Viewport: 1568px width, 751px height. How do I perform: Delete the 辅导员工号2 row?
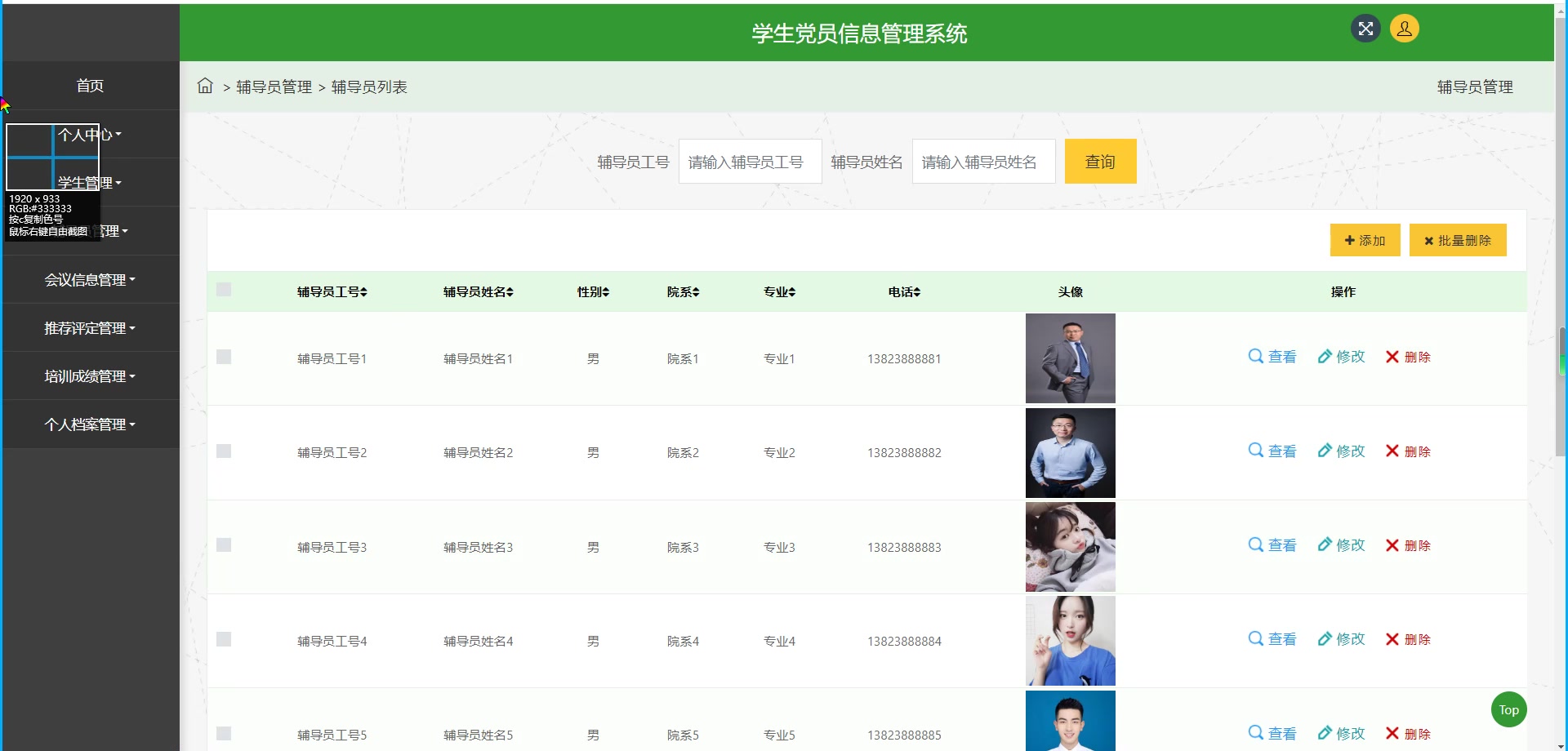pos(1408,451)
